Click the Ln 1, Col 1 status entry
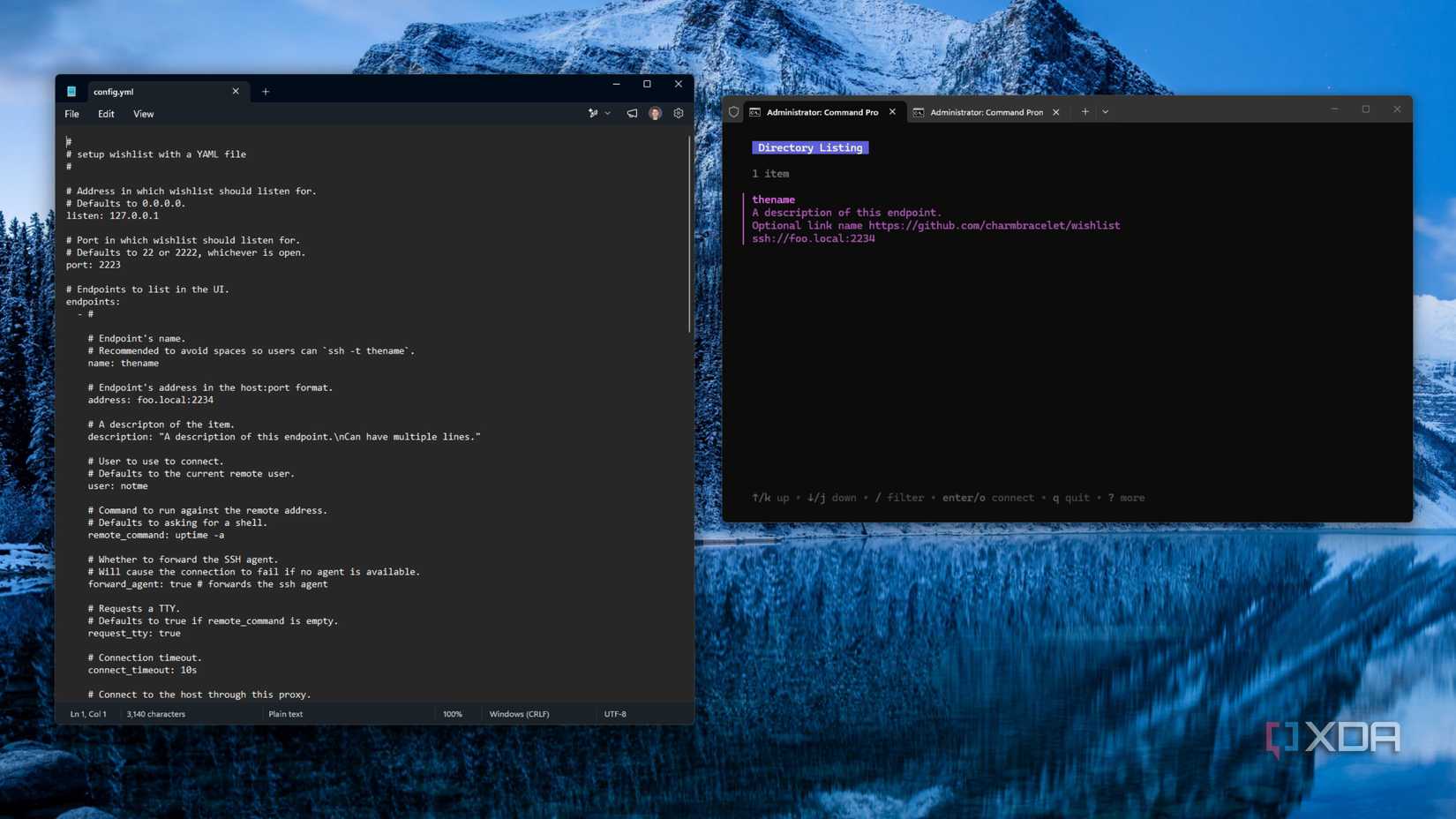Screen dimensions: 1456x819 pos(88,714)
